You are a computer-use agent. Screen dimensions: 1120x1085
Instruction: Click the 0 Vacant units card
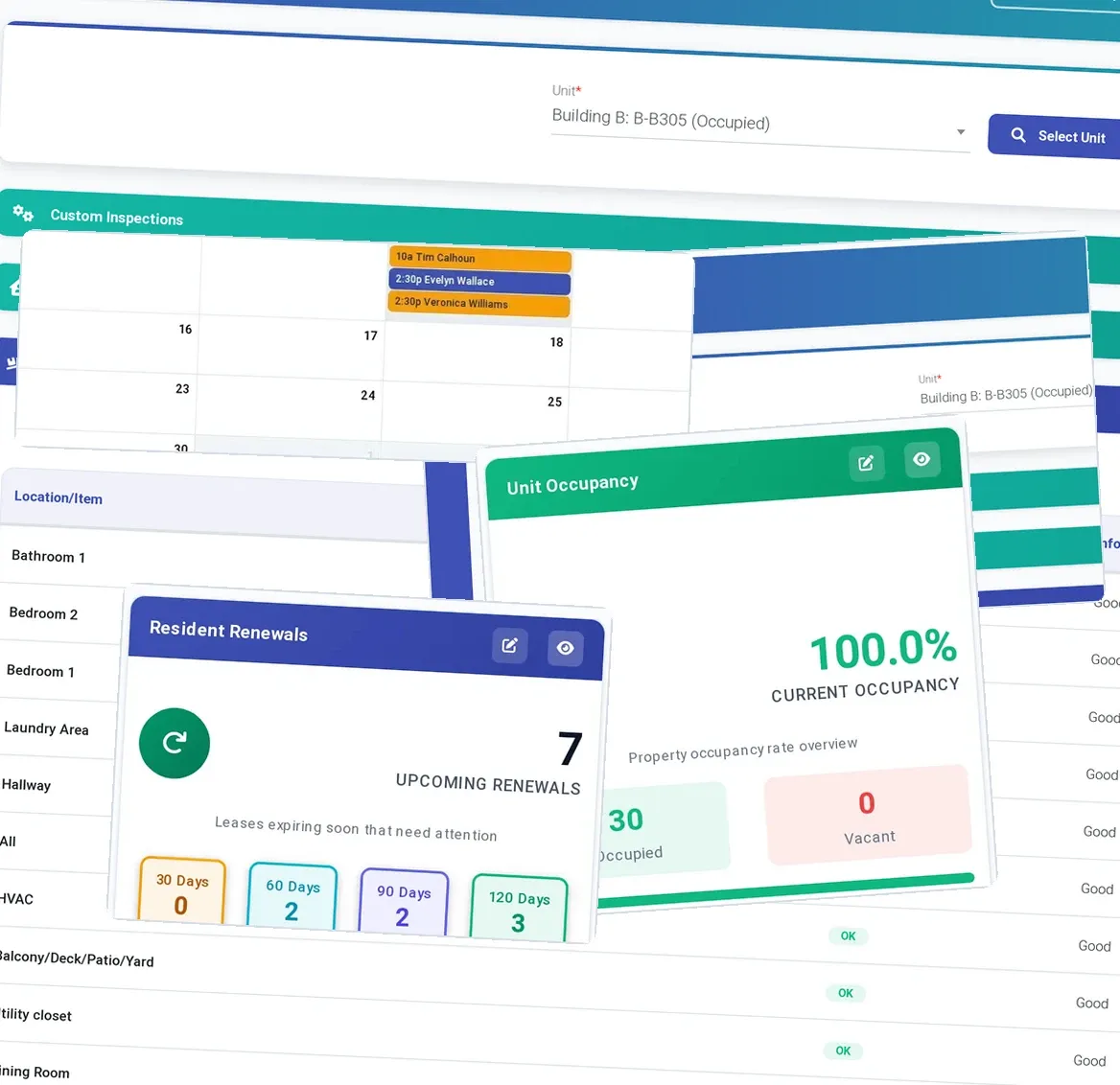pos(868,815)
